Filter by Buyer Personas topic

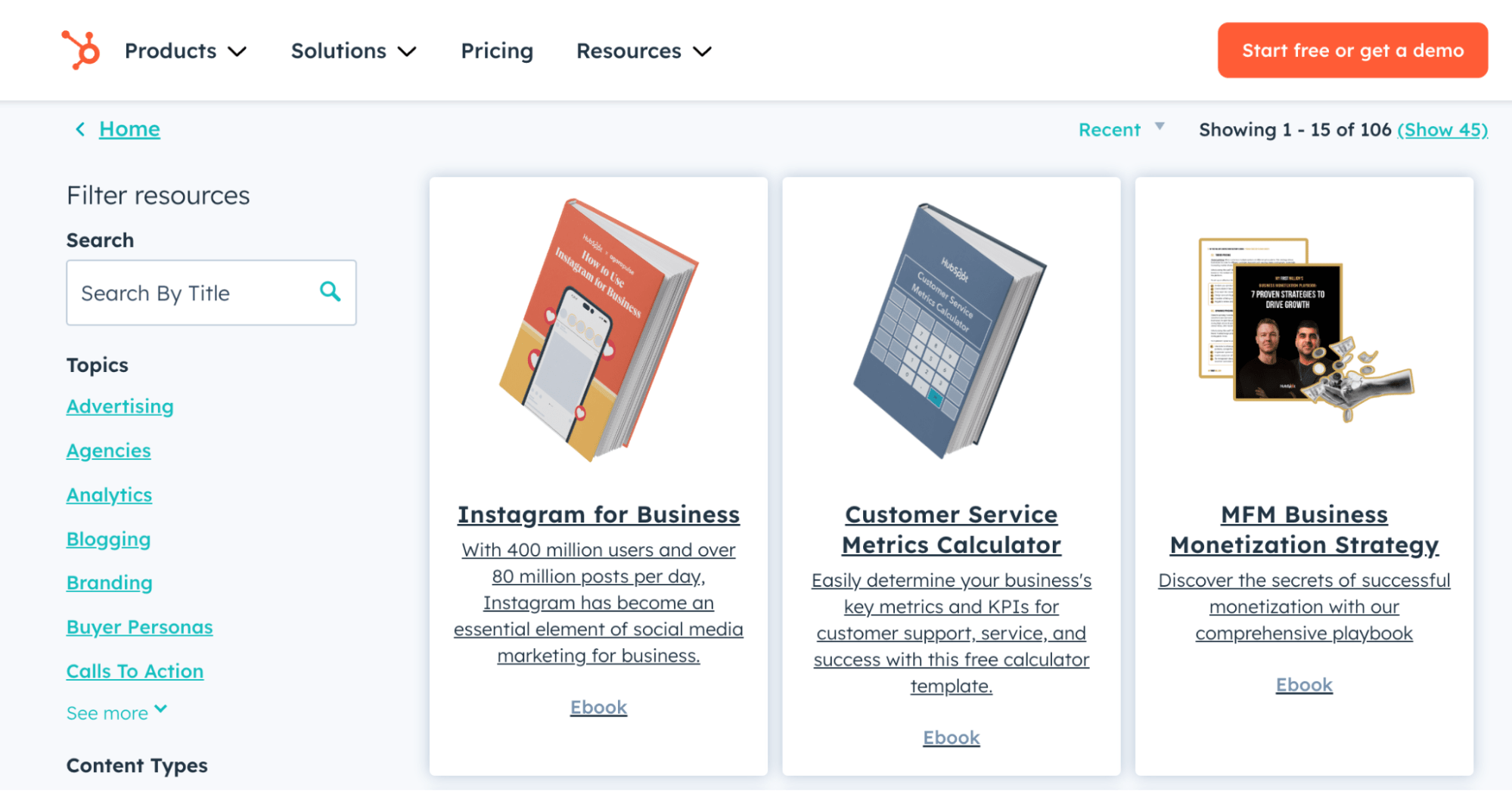(139, 628)
